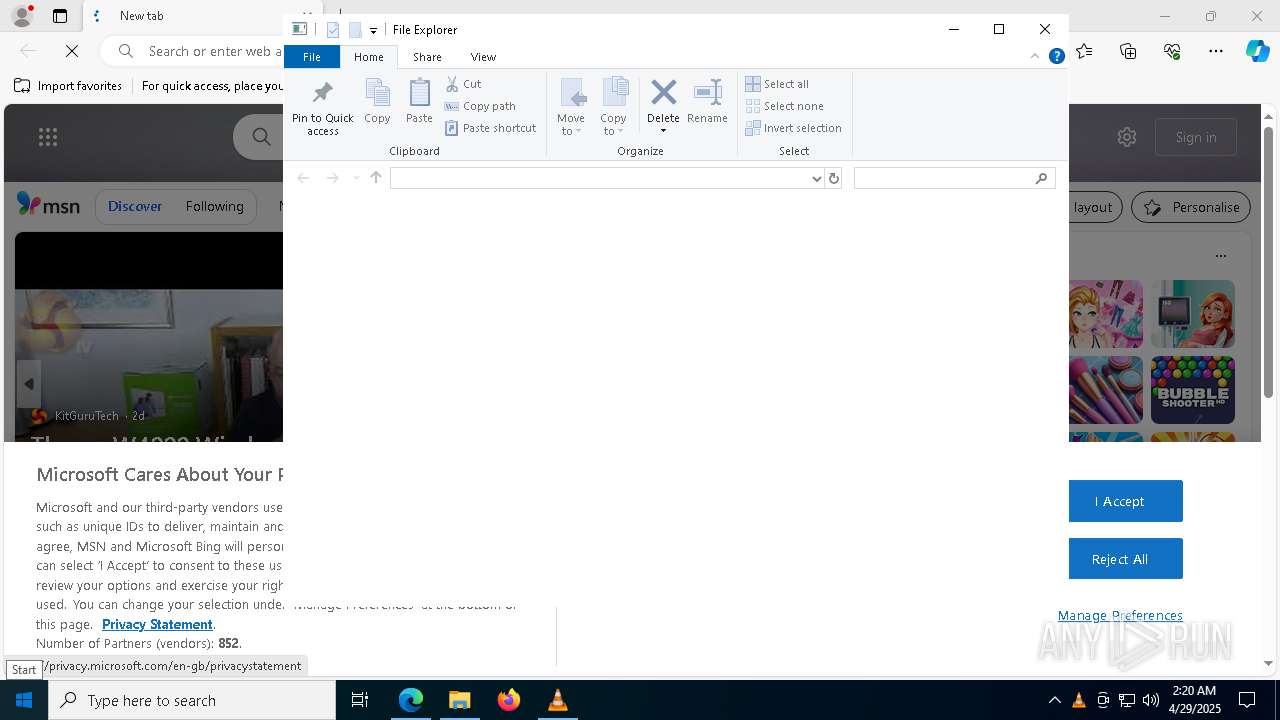Open recent locations dropdown arrow
This screenshot has width=1280, height=720.
pos(355,178)
